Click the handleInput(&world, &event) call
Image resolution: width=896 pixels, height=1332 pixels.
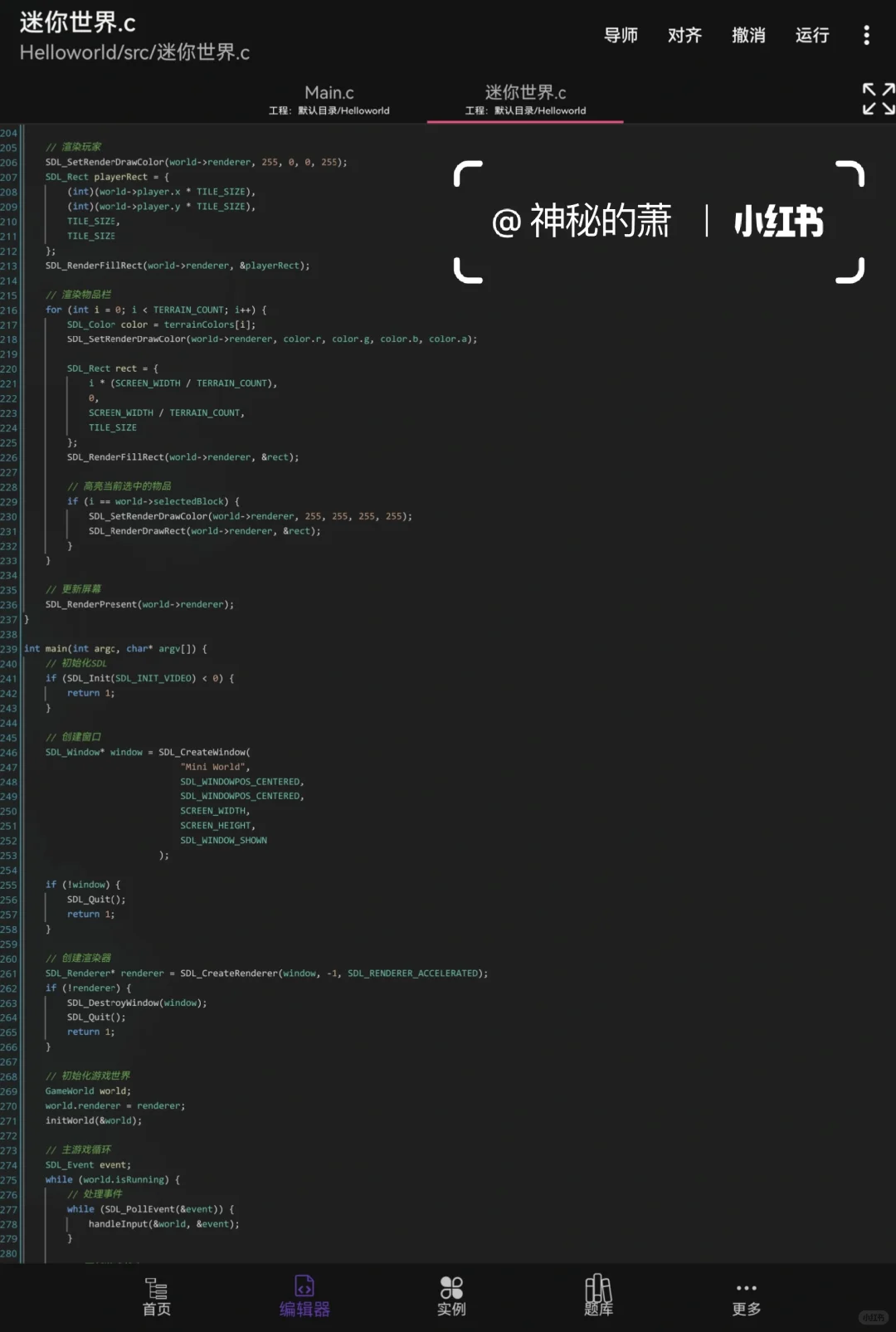point(163,1224)
